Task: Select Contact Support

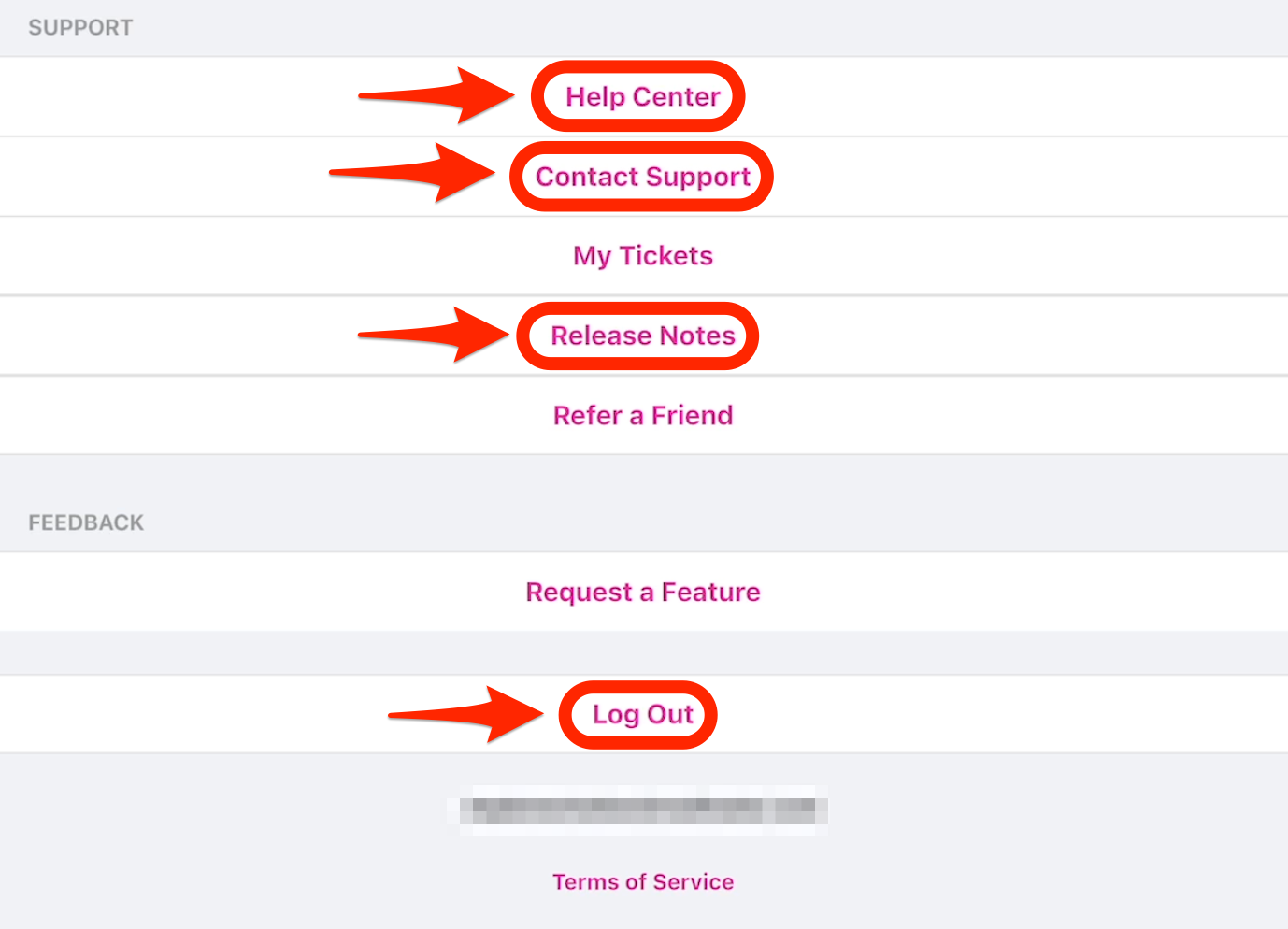Action: pyautogui.click(x=643, y=177)
